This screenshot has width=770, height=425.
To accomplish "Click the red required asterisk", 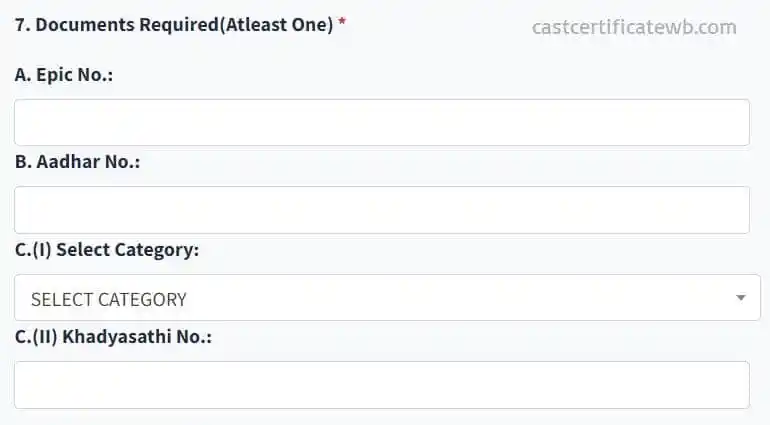I will tap(342, 23).
